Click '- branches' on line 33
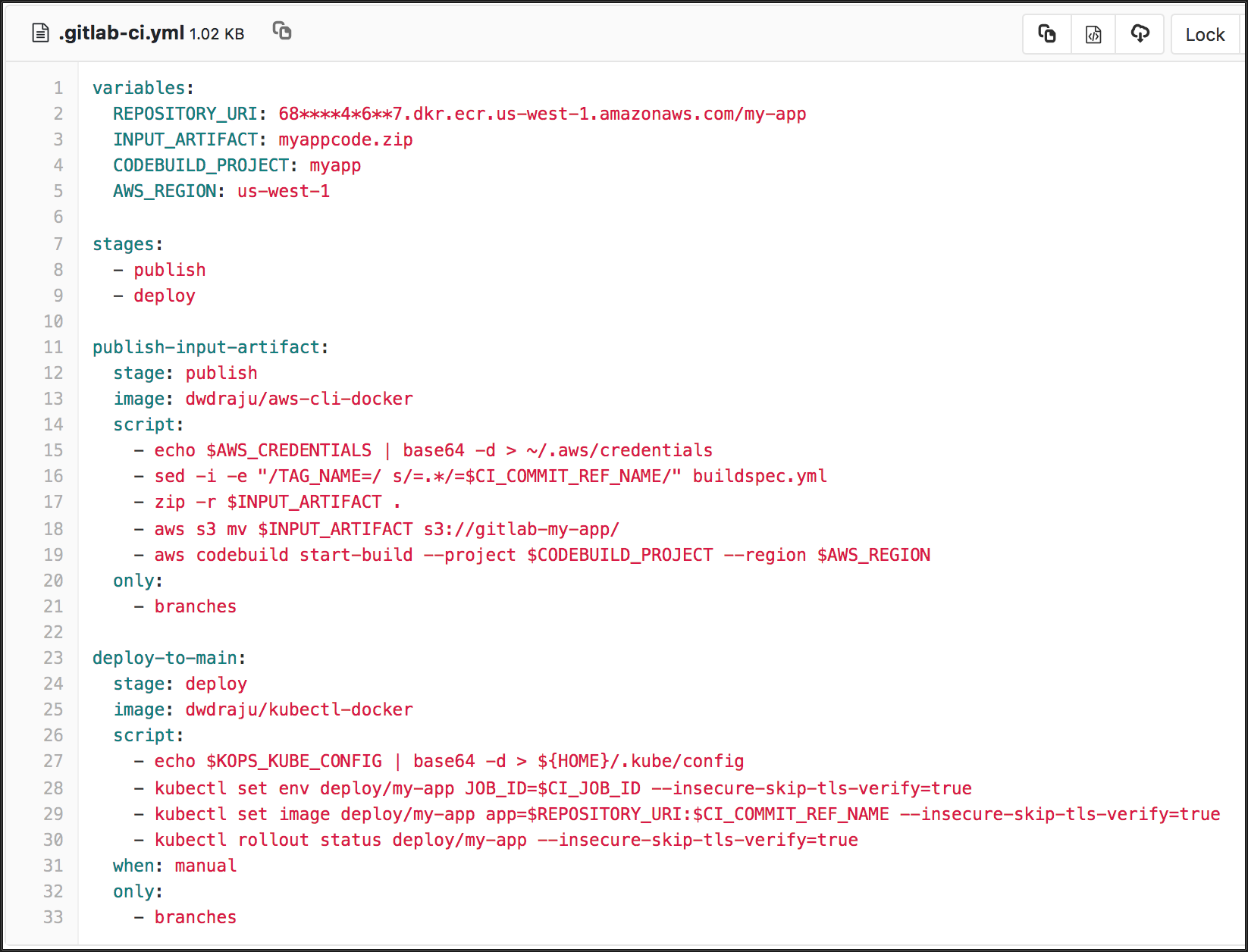Viewport: 1248px width, 952px height. coord(185,917)
